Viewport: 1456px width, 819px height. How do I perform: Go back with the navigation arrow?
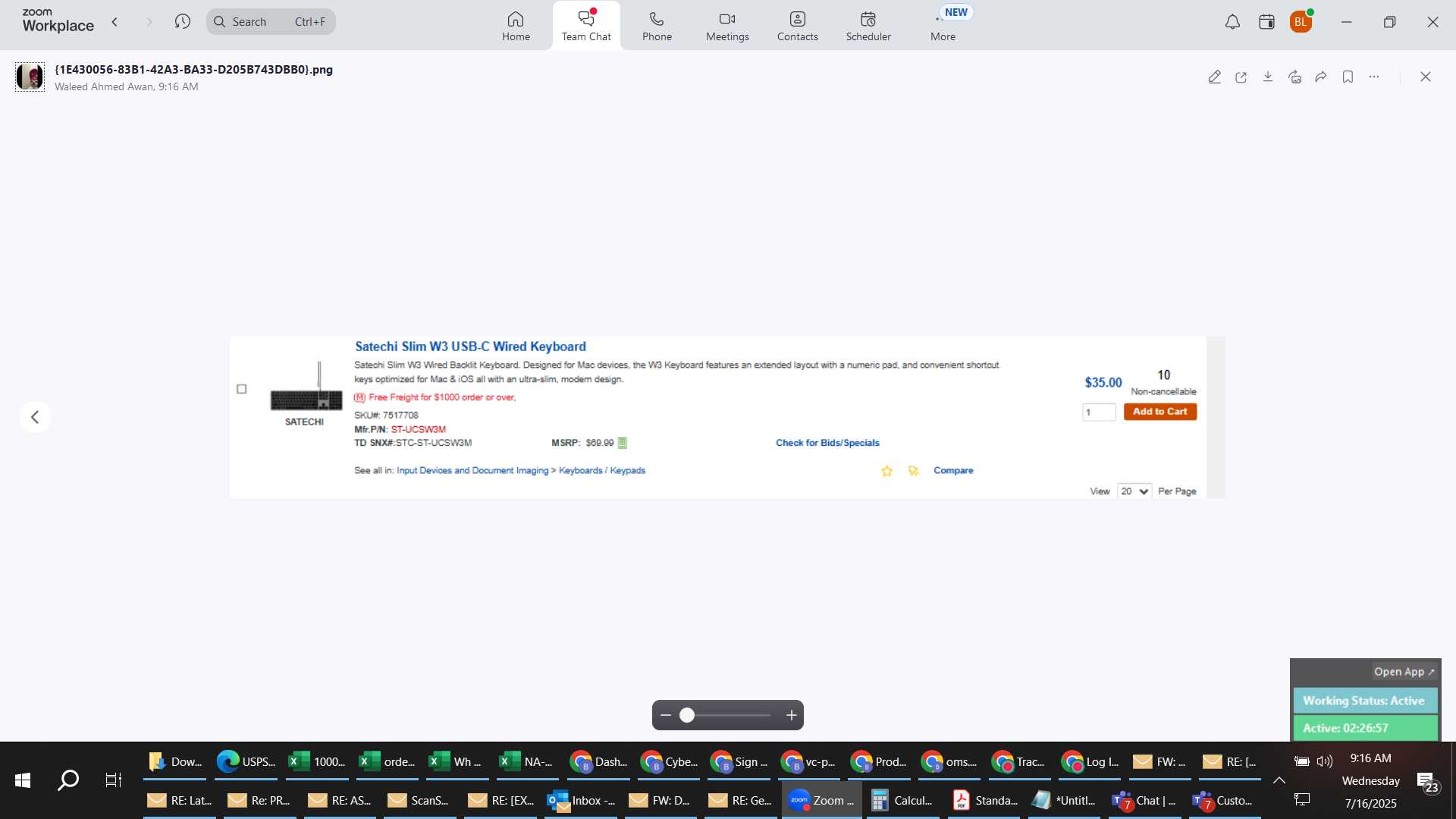click(115, 21)
